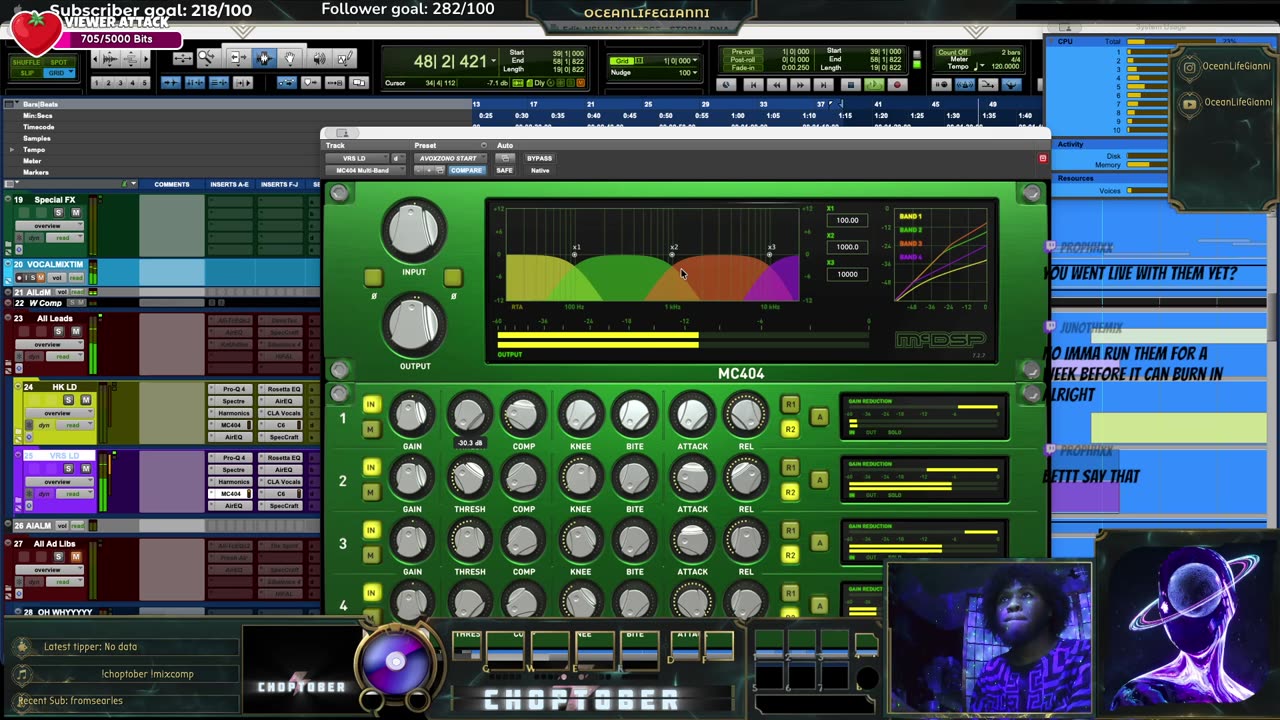The width and height of the screenshot is (1280, 720).
Task: Choose the Scrubber speaker tool
Action: pos(318,59)
